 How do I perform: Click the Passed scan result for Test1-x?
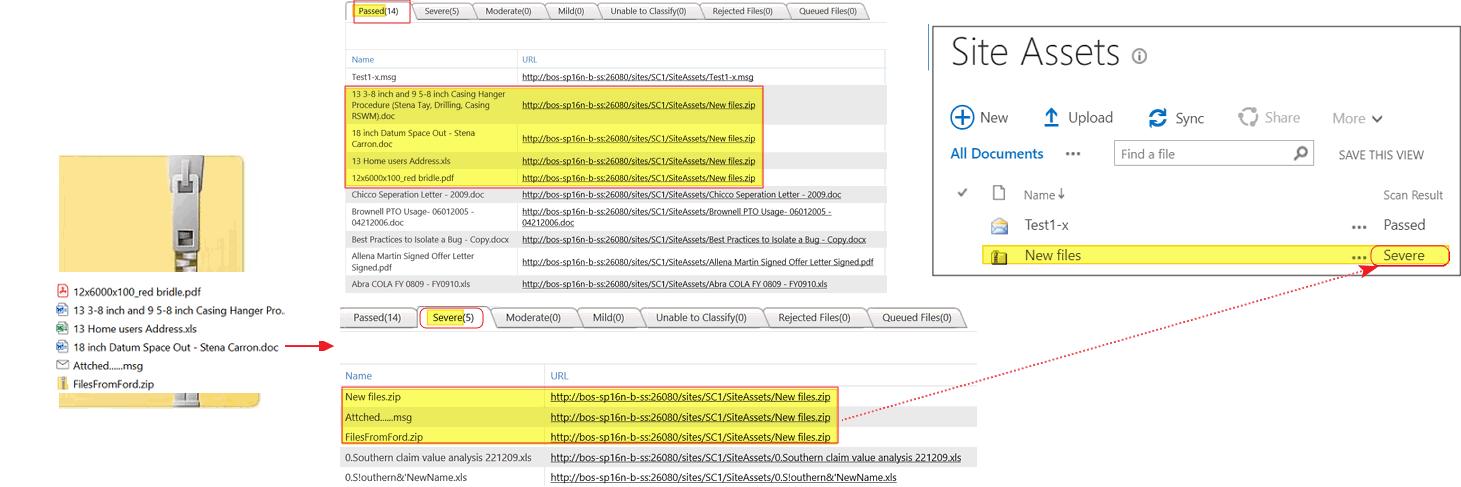[1404, 225]
